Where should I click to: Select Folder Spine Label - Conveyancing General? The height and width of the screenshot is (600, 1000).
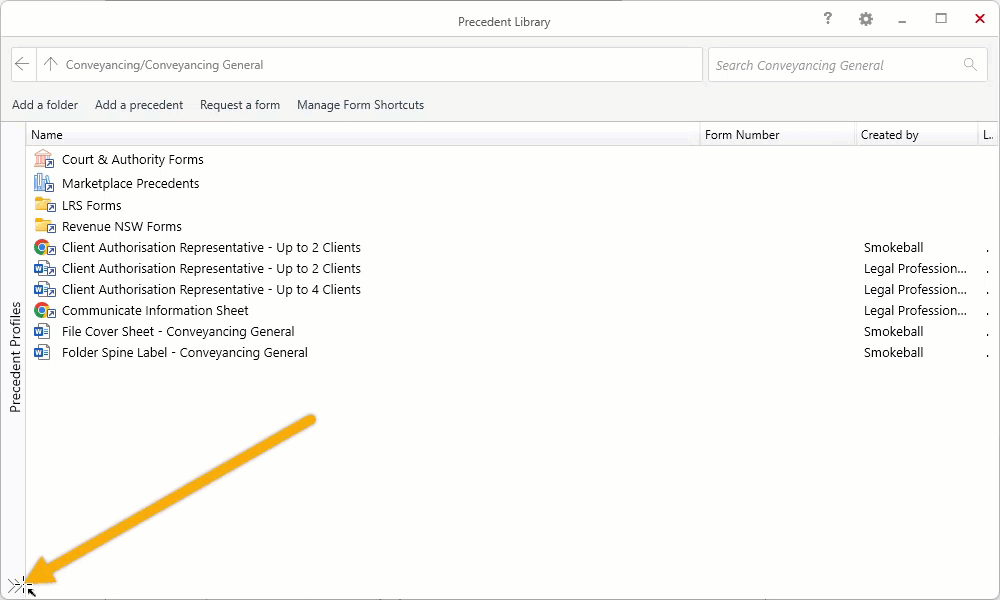(184, 353)
